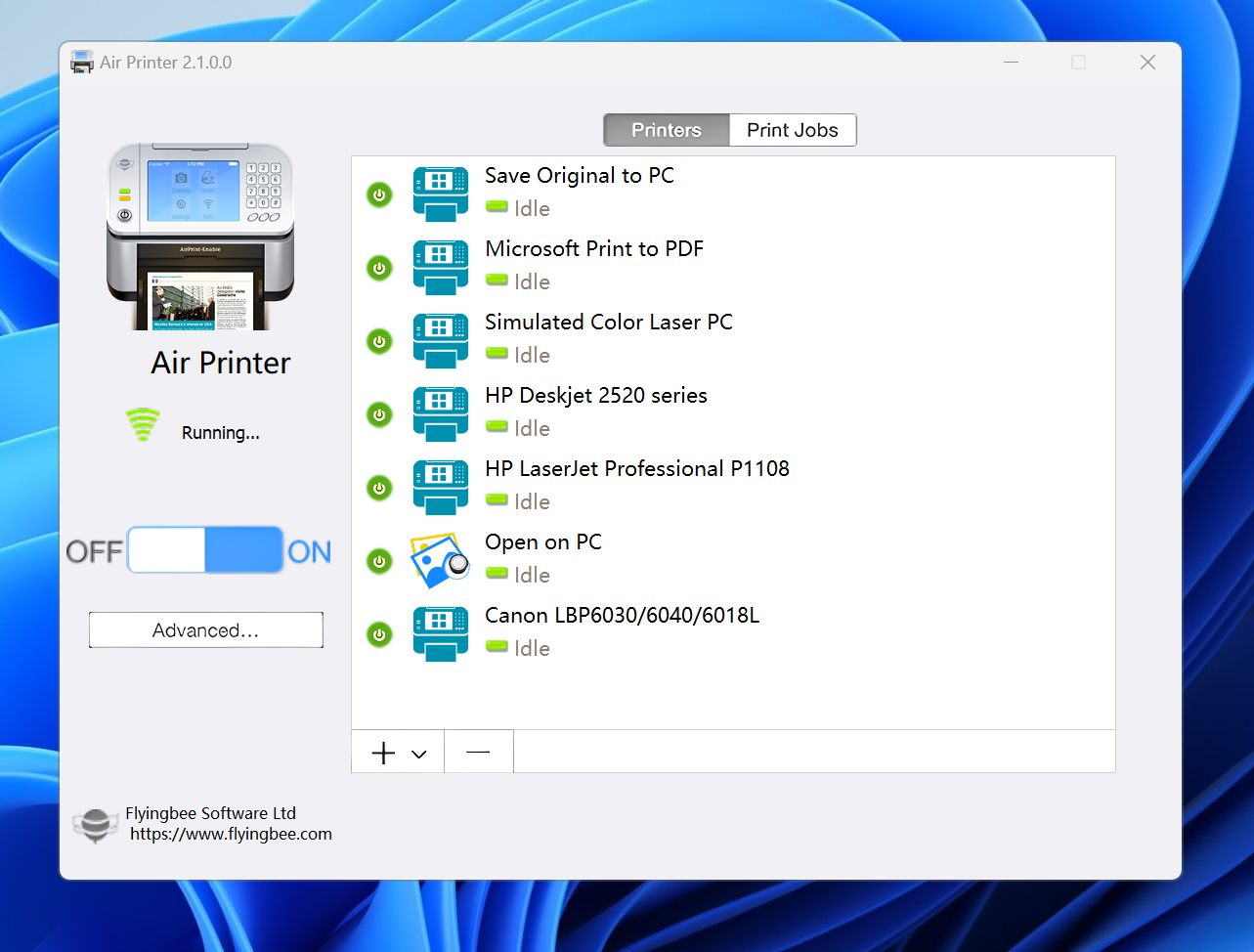Click the Running... status text
The image size is (1254, 952).
point(221,433)
